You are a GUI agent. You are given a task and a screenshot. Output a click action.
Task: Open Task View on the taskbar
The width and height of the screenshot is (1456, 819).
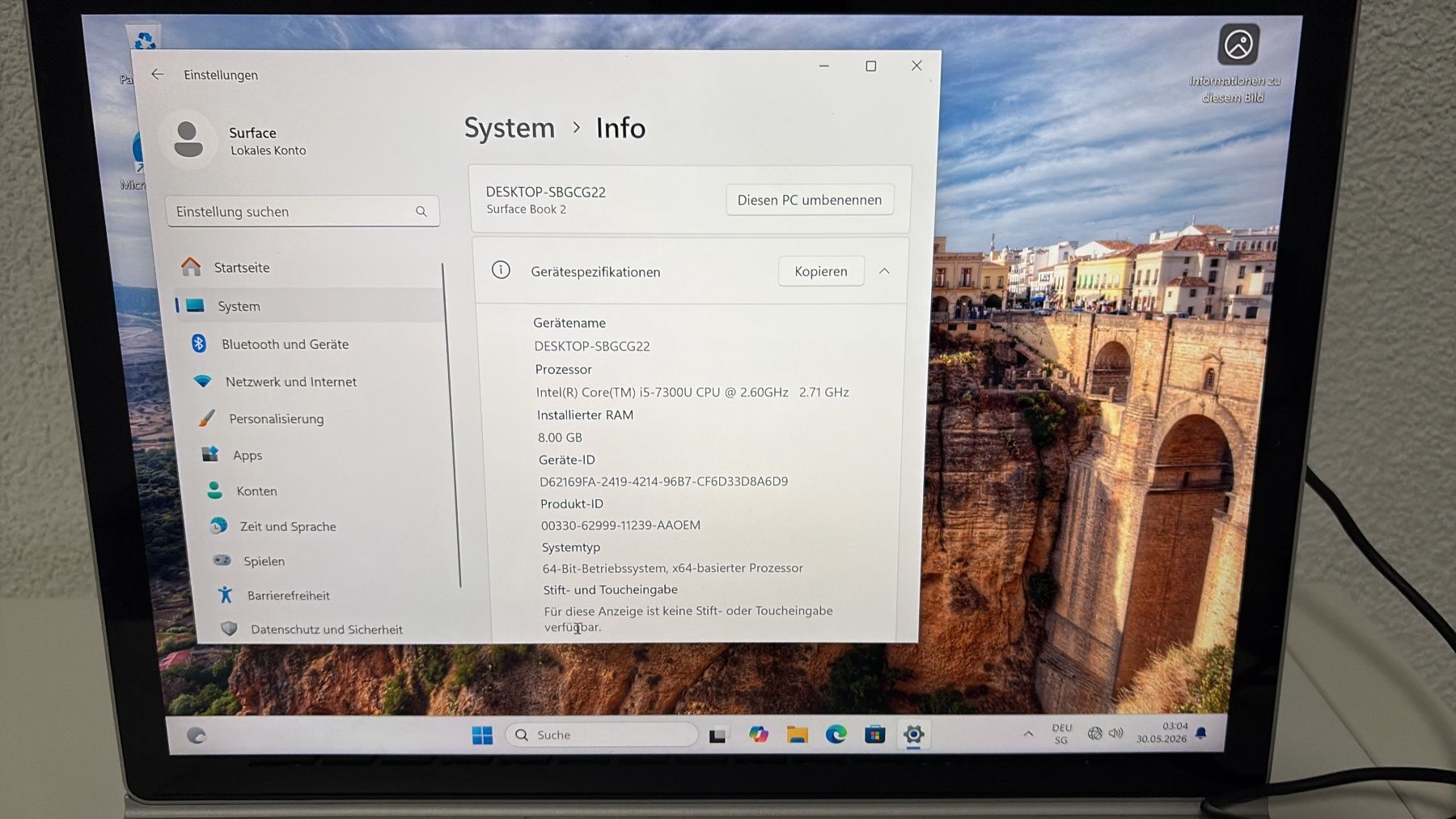click(x=717, y=735)
